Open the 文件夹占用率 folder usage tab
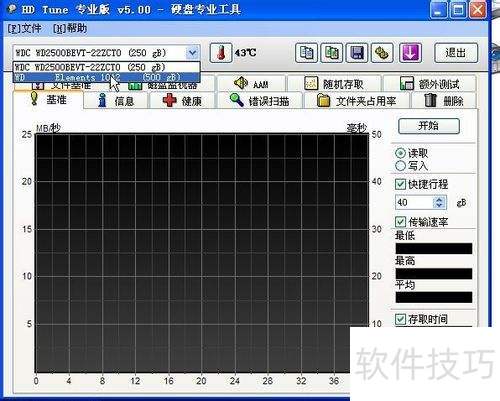500x401 pixels. click(x=357, y=101)
